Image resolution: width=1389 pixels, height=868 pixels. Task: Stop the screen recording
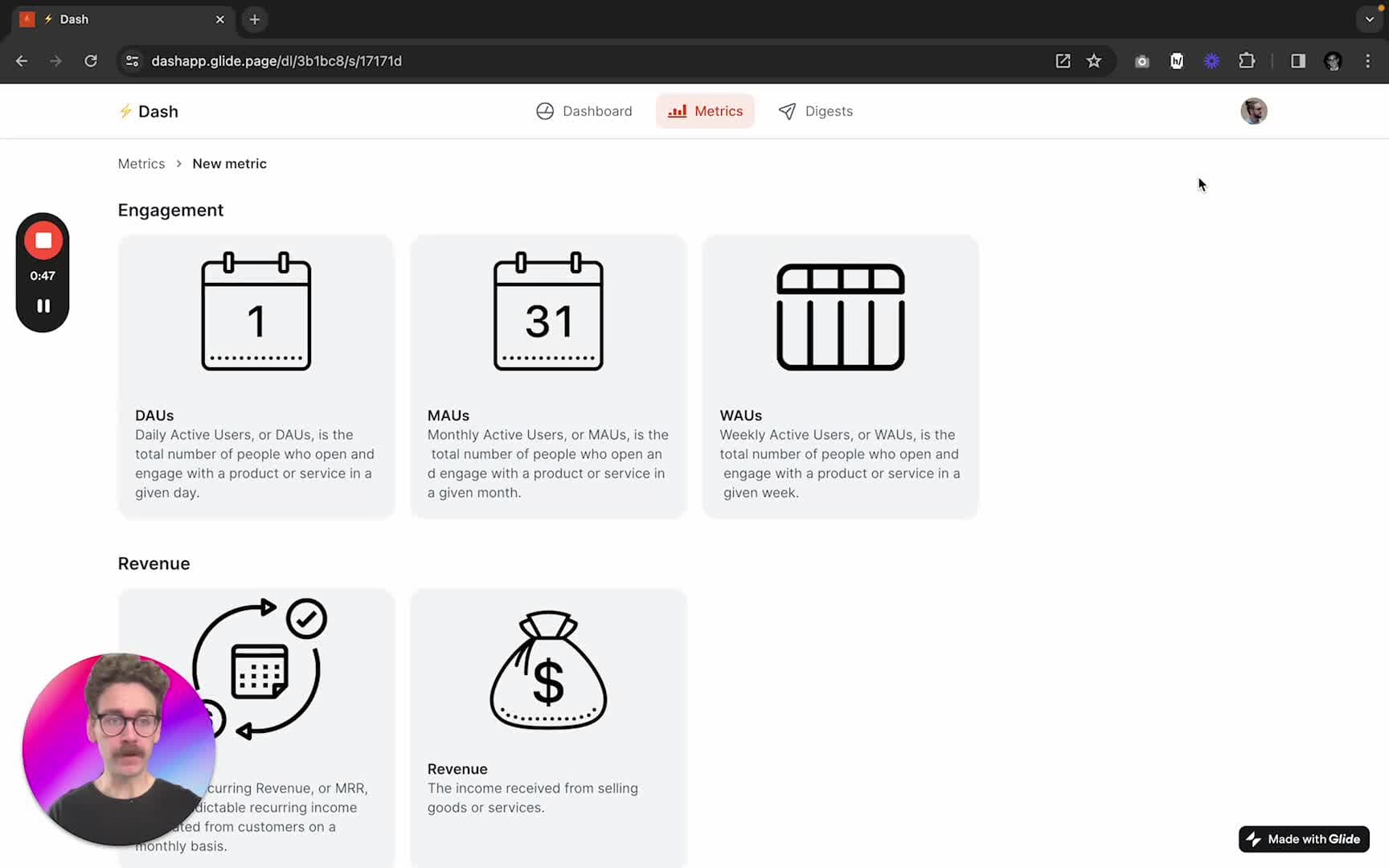[x=43, y=240]
